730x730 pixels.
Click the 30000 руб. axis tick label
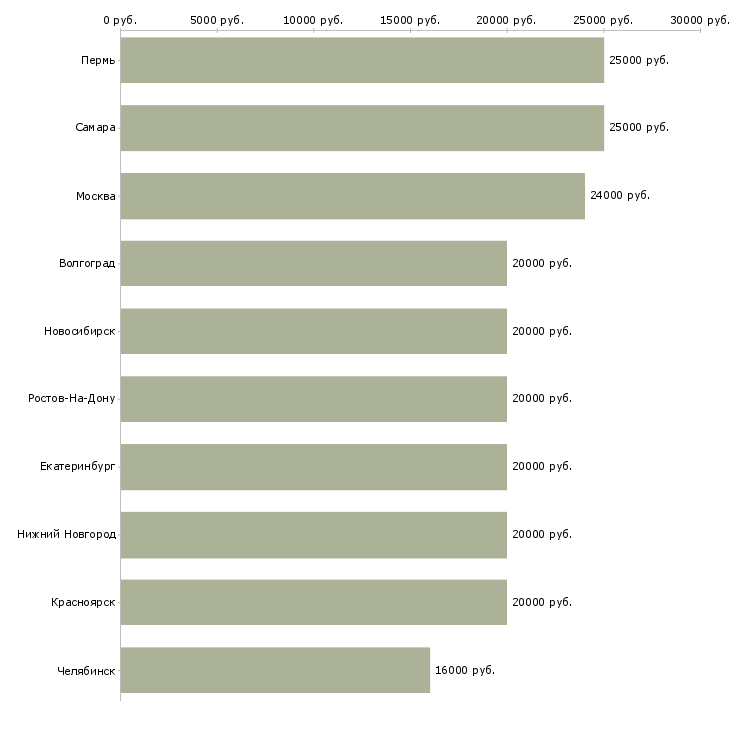coord(699,20)
